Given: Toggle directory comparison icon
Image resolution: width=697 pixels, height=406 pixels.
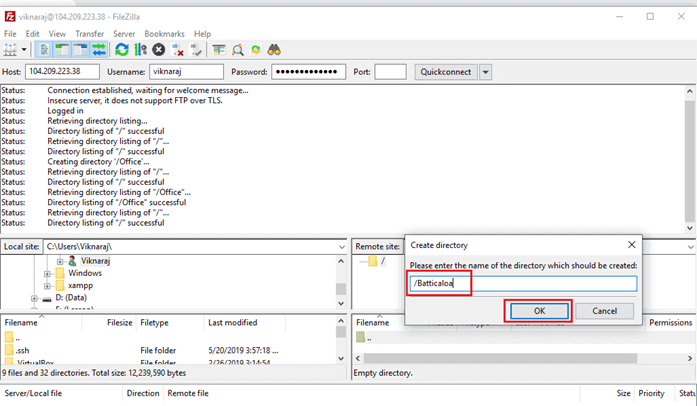Looking at the screenshot, I should click(x=238, y=50).
